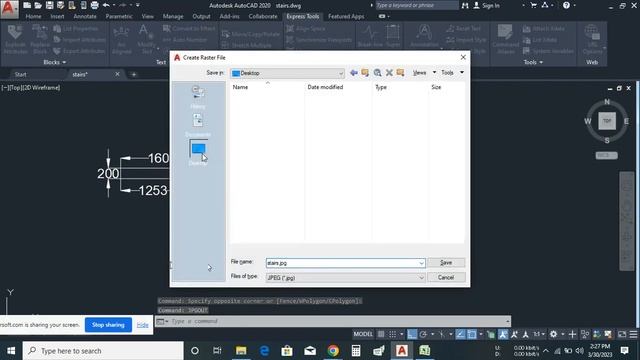Open Calculator from the taskbar

pyautogui.click(x=356, y=351)
